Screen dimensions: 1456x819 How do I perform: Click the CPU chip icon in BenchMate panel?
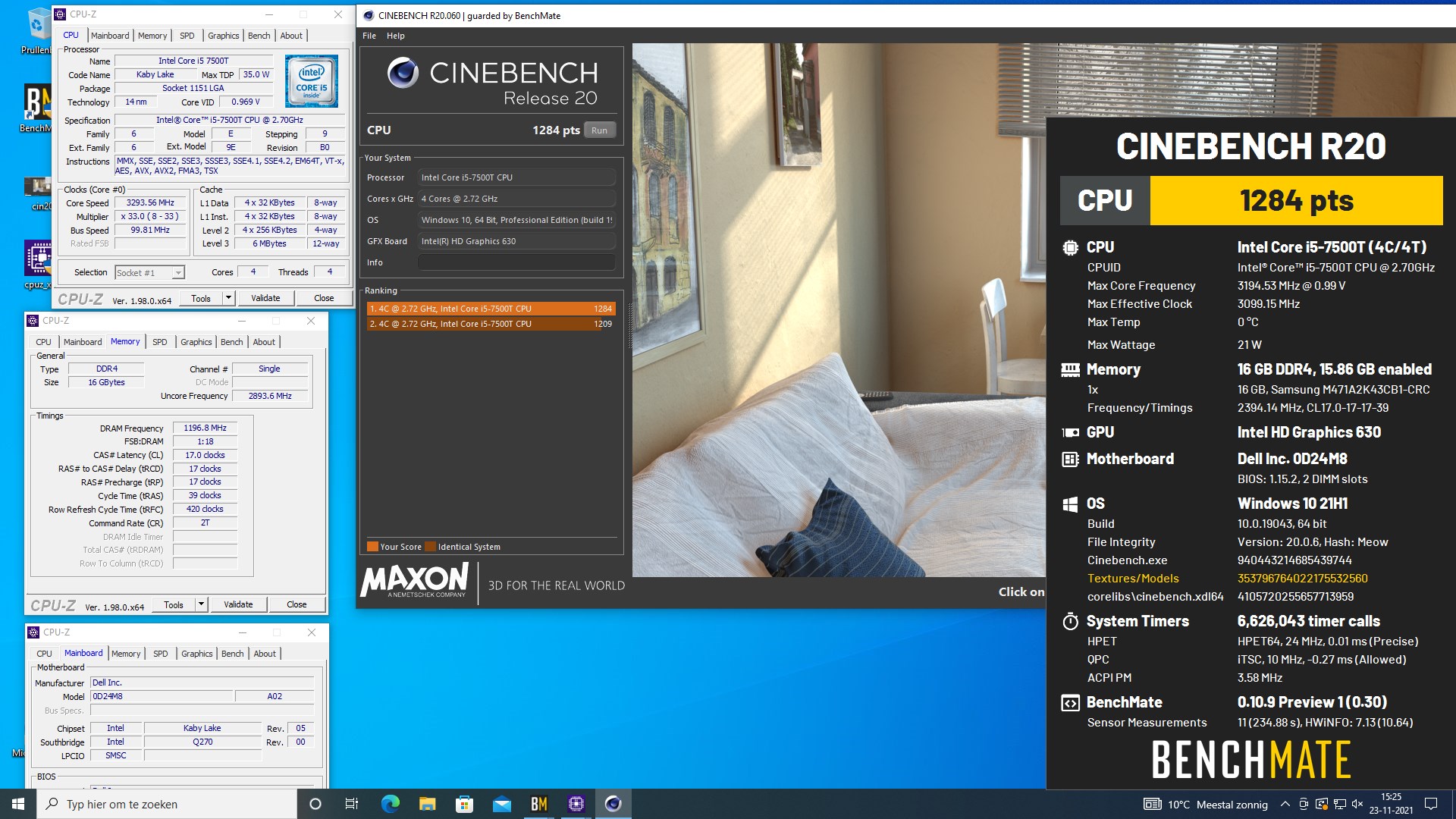1070,247
